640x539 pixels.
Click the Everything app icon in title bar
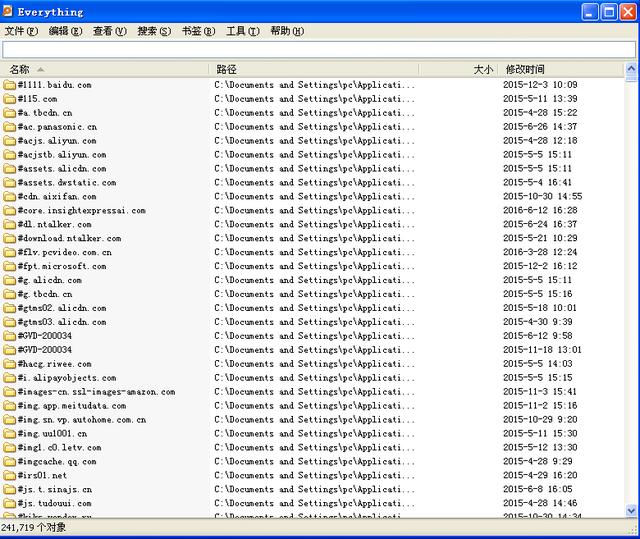9,12
